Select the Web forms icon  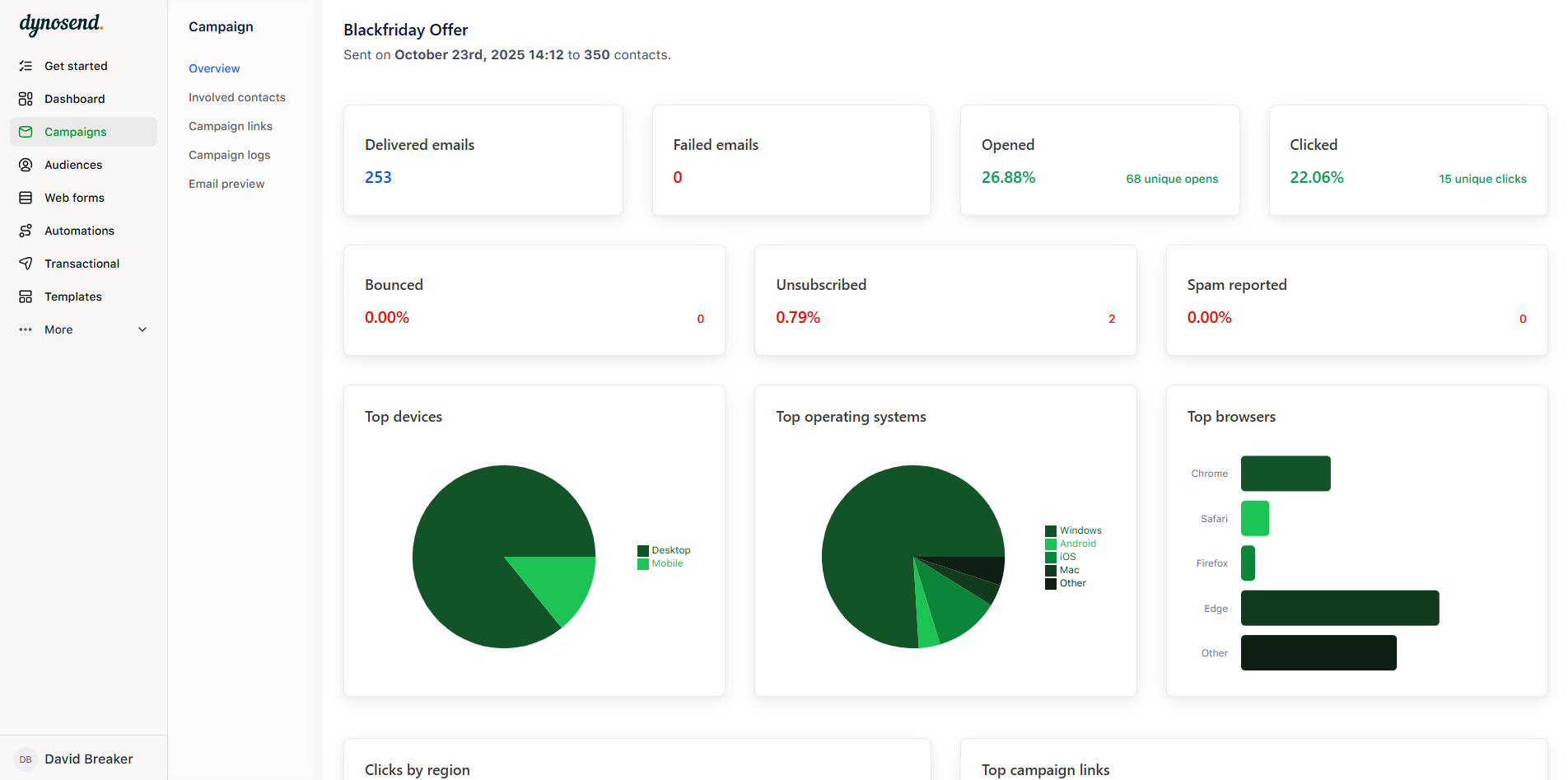[26, 198]
